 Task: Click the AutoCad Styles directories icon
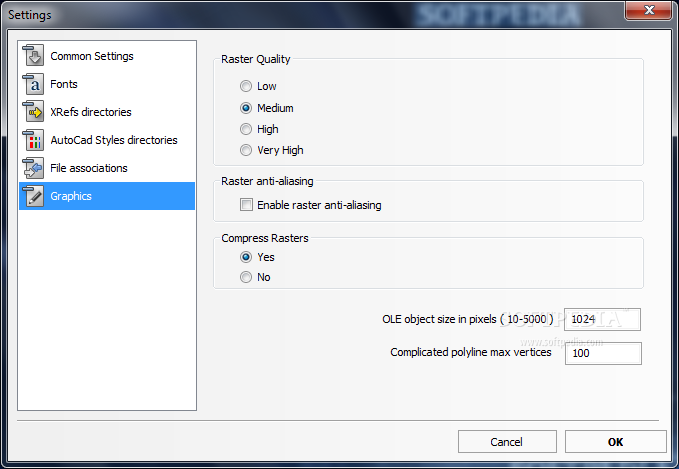[33, 140]
